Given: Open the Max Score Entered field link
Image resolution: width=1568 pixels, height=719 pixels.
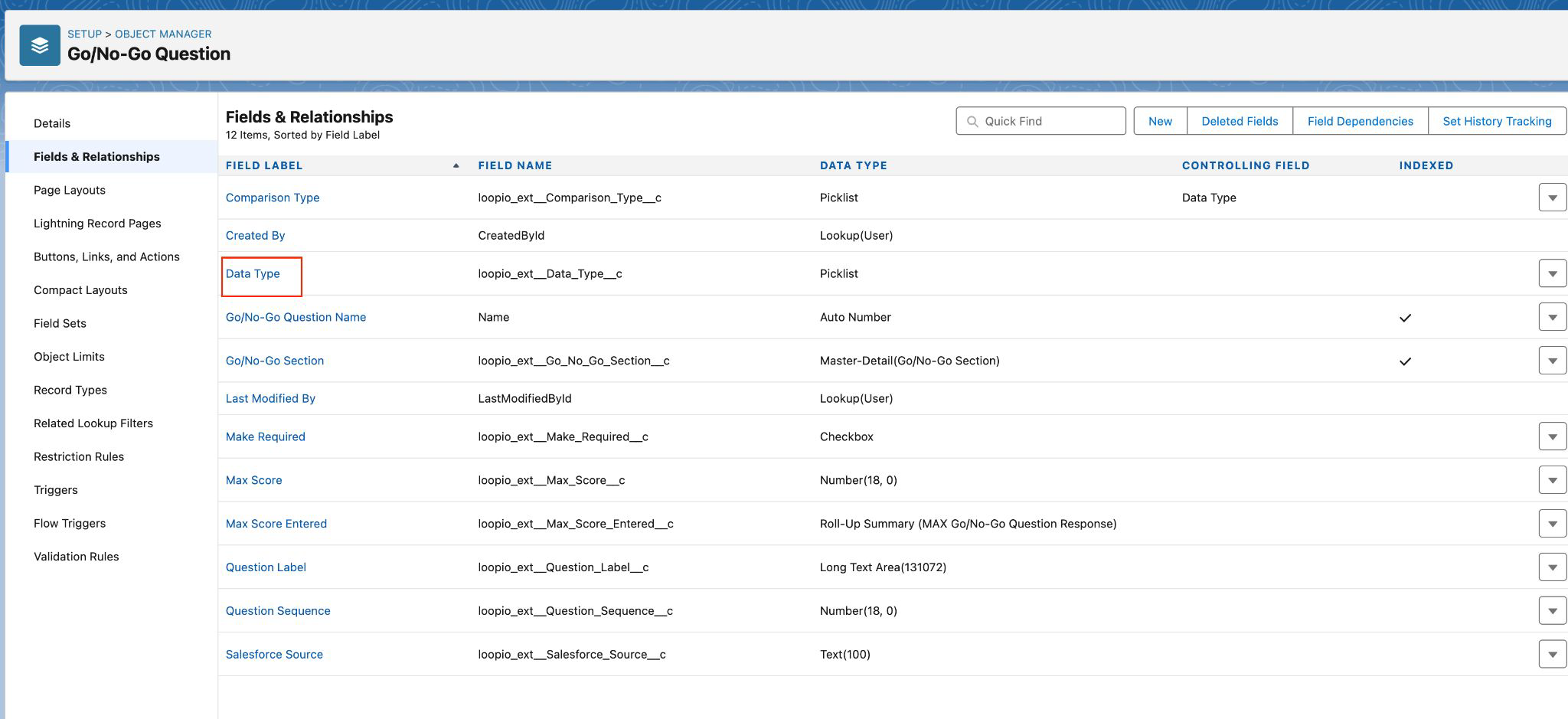Looking at the screenshot, I should 276,524.
